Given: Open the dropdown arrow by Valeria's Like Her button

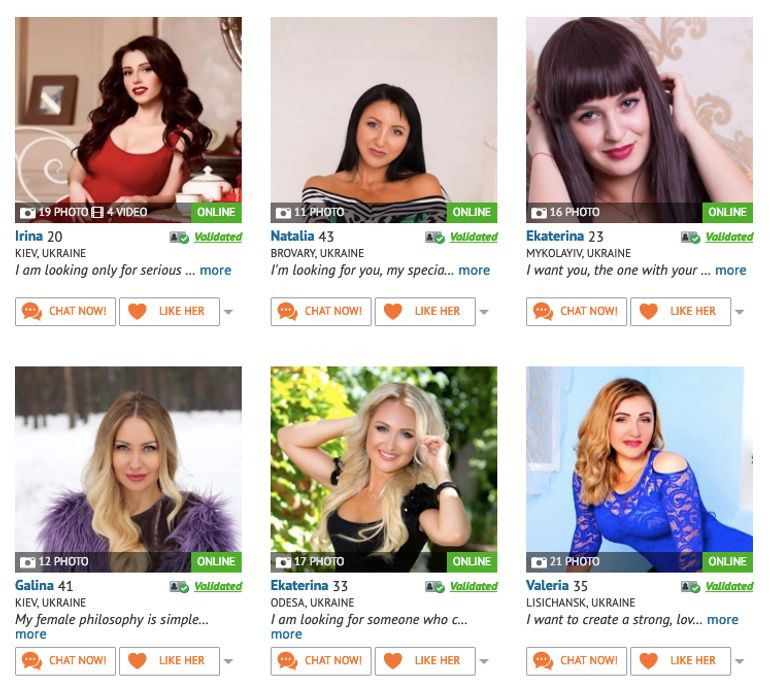Looking at the screenshot, I should tap(740, 661).
